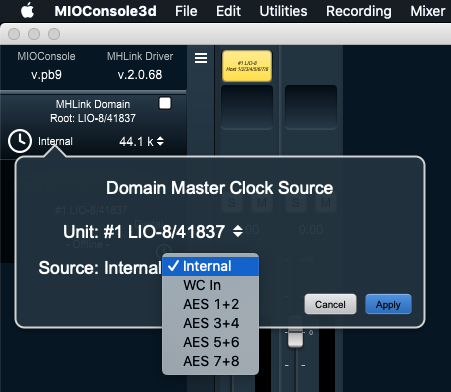Click the second strip's empty top slot
This screenshot has height=392, width=451.
[311, 107]
